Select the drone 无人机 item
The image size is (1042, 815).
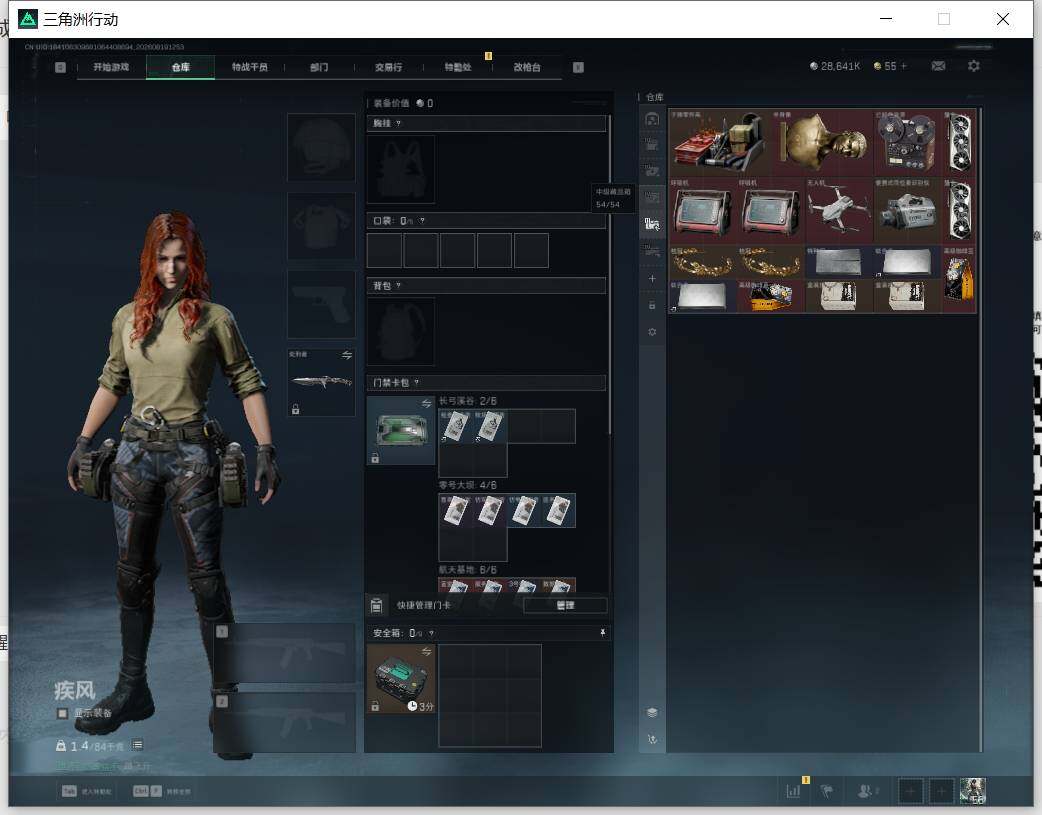(839, 210)
